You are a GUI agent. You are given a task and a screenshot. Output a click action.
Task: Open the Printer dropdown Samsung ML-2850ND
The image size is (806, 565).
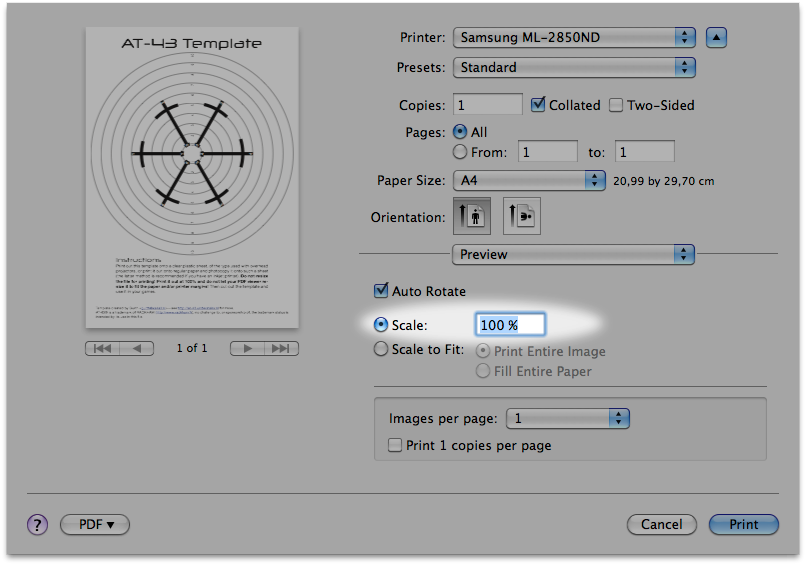[574, 38]
